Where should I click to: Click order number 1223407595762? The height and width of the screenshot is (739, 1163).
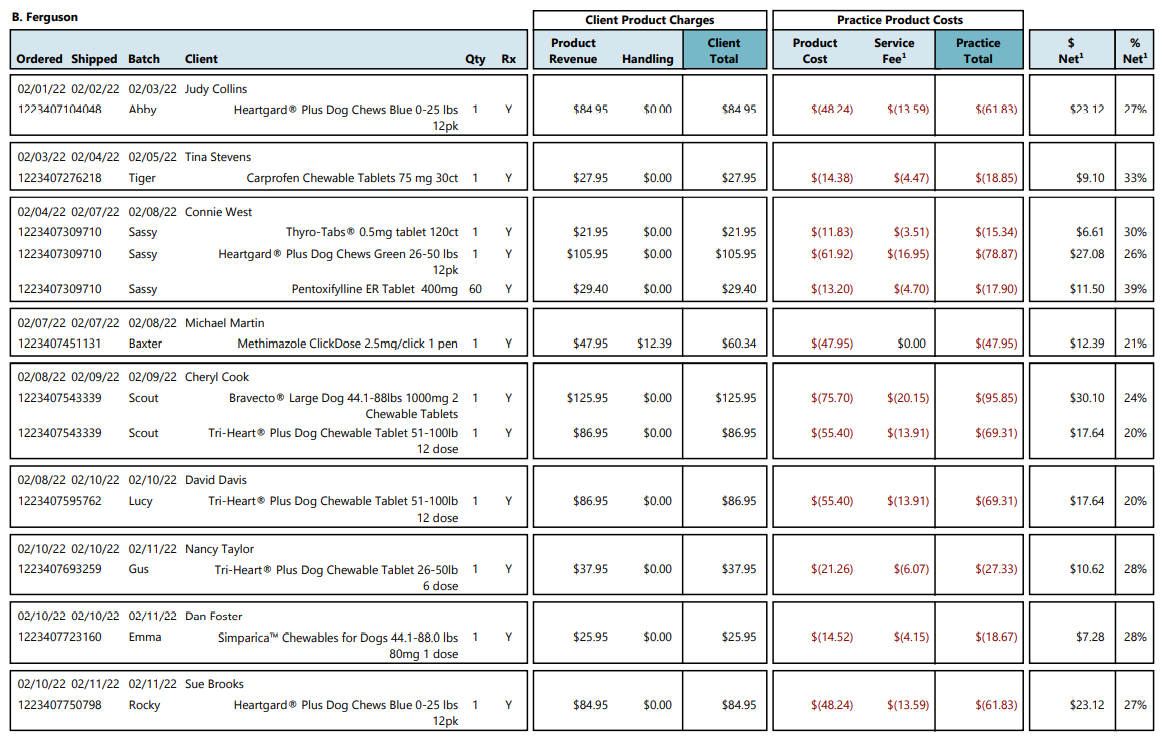[59, 501]
